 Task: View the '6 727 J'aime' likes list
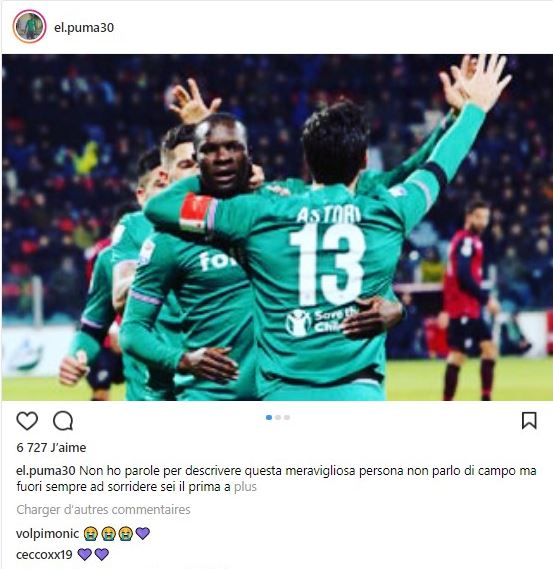tap(51, 447)
